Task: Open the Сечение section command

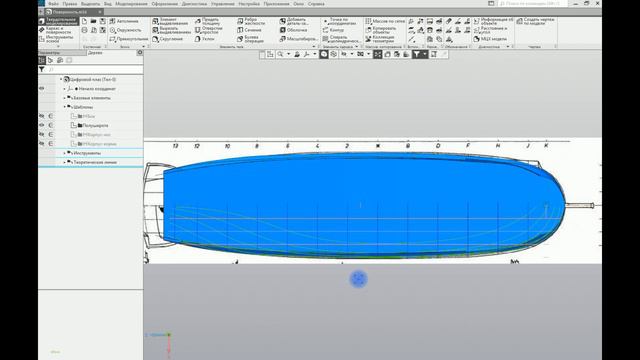Action: pos(249,30)
